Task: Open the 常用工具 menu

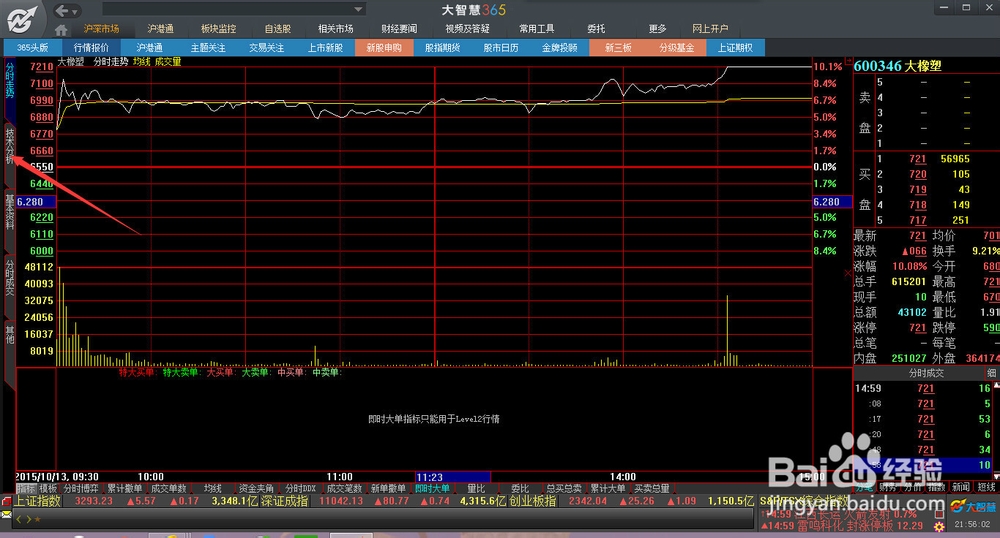Action: pyautogui.click(x=536, y=29)
